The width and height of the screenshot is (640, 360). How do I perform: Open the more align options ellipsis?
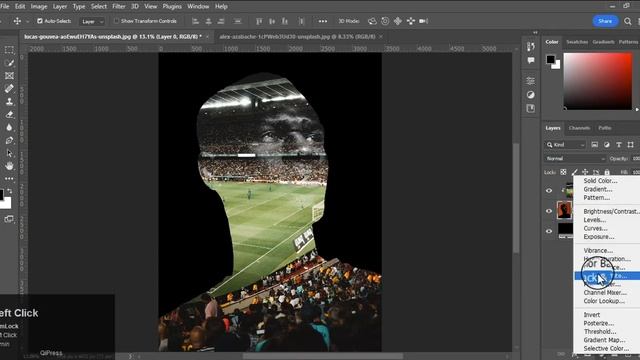pyautogui.click(x=322, y=21)
